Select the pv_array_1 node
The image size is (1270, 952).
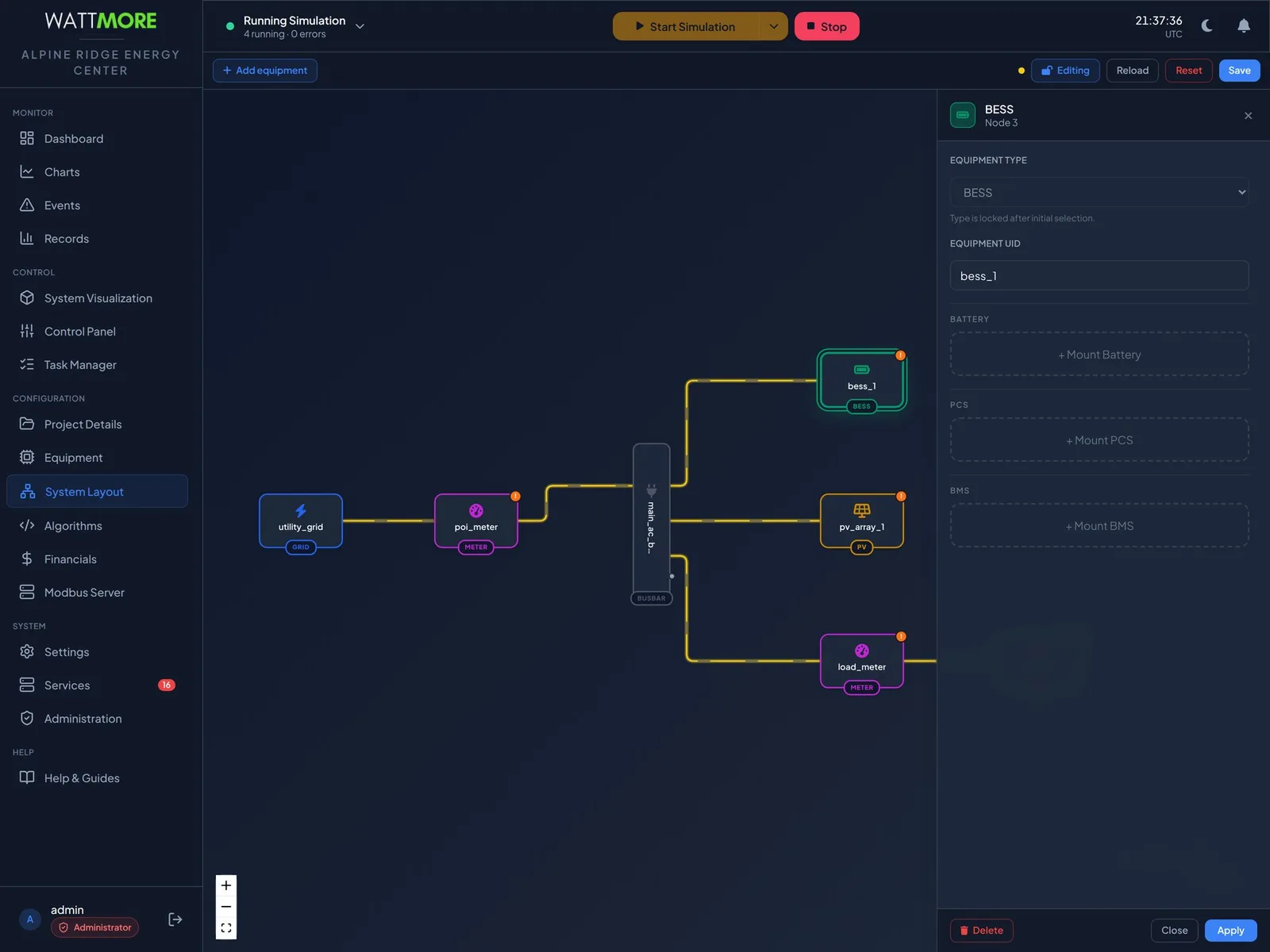click(x=862, y=521)
